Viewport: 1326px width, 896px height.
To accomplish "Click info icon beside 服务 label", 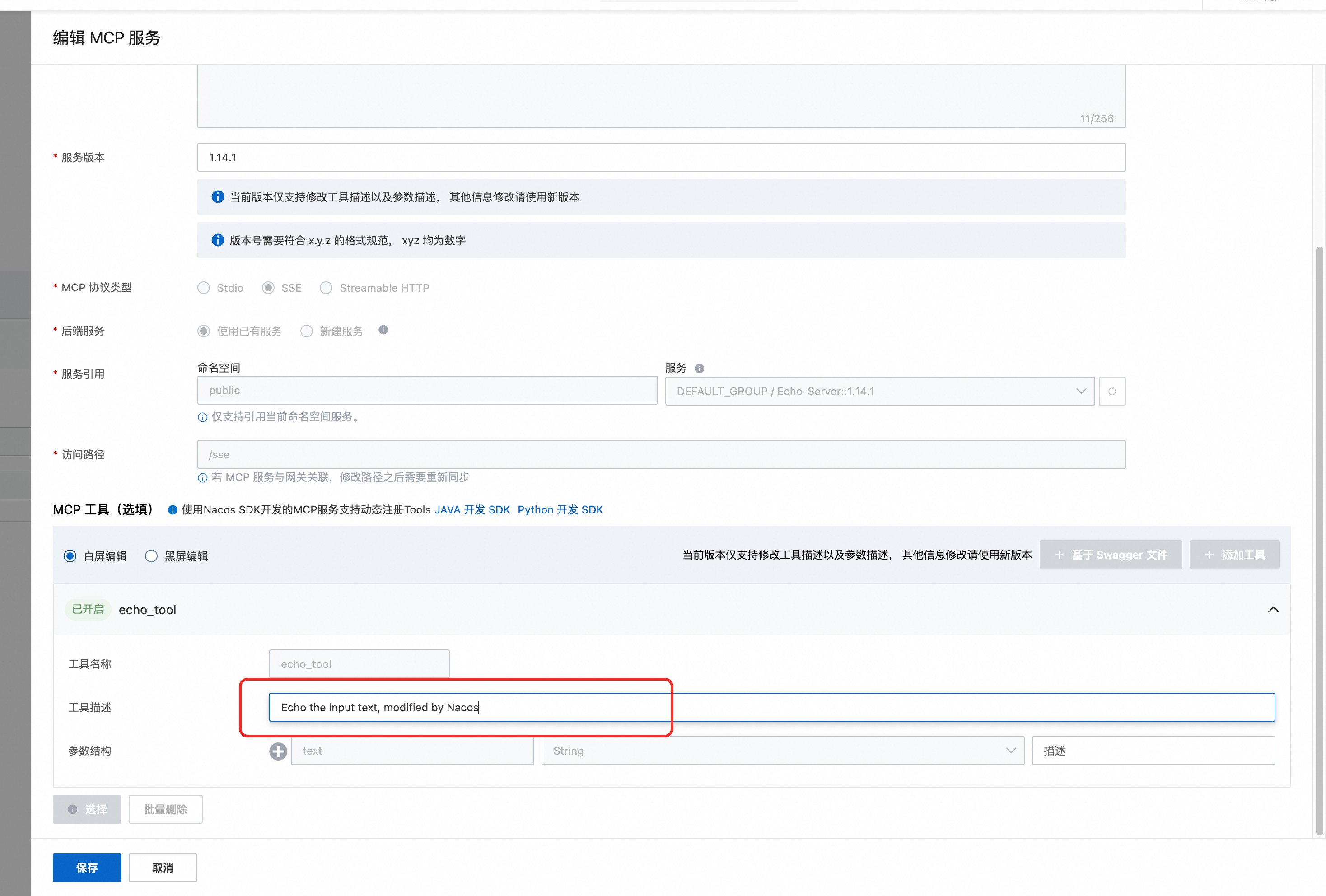I will (700, 369).
